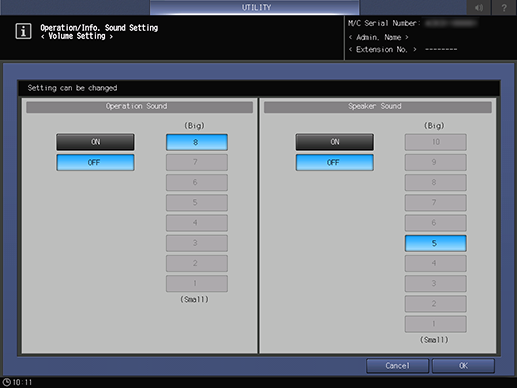Click the information icon beside Operation/Info. Sound Setting
Image resolution: width=517 pixels, height=388 pixels.
pos(23,31)
